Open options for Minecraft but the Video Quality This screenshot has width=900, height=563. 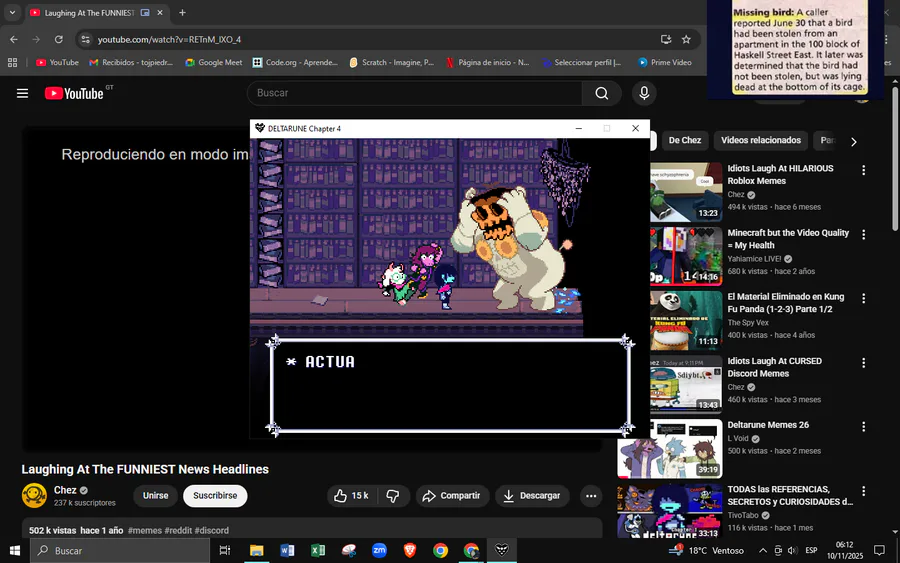point(863,235)
